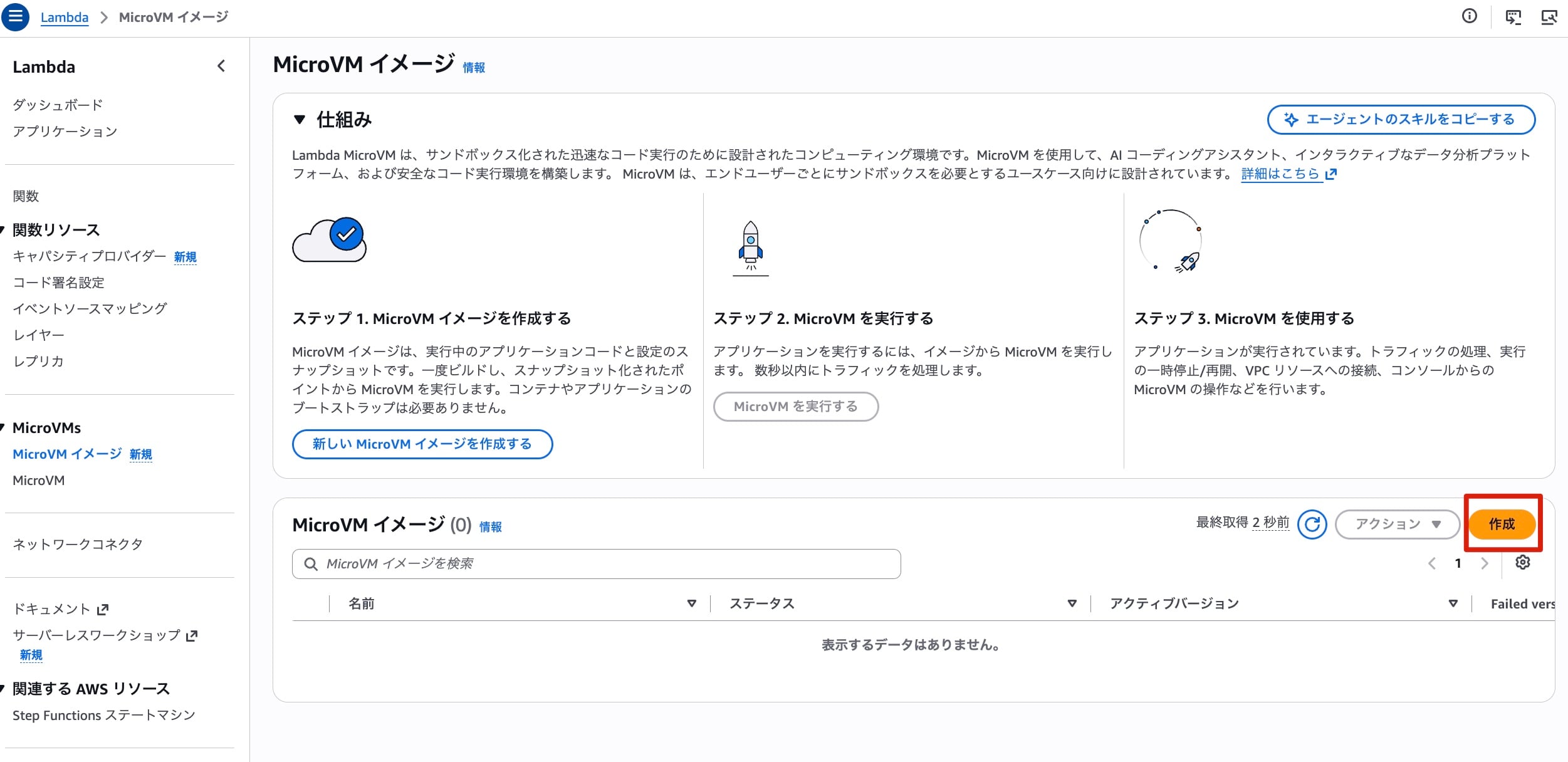Click the orange 作成 button
The image size is (1568, 762).
pos(1502,524)
